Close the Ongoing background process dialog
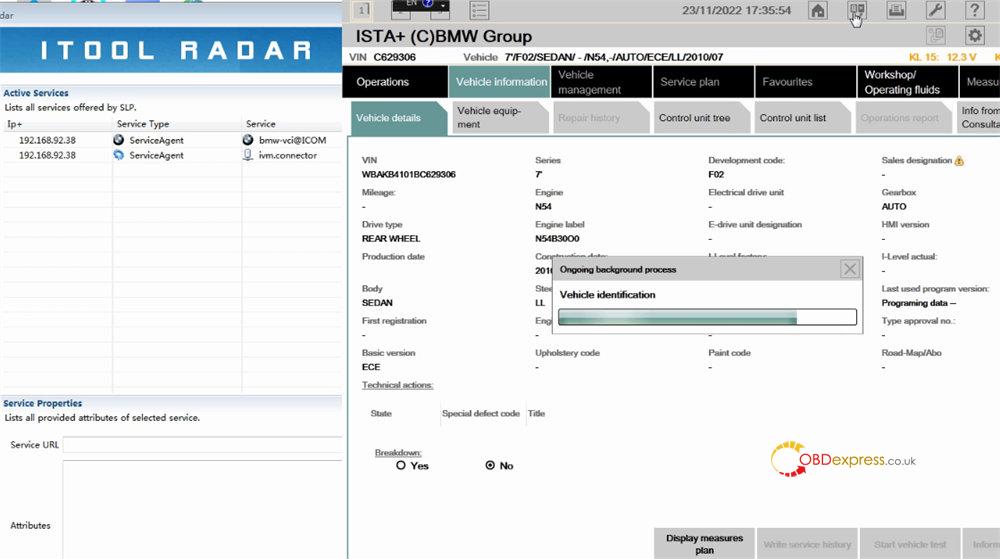The height and width of the screenshot is (559, 1000). pos(849,270)
